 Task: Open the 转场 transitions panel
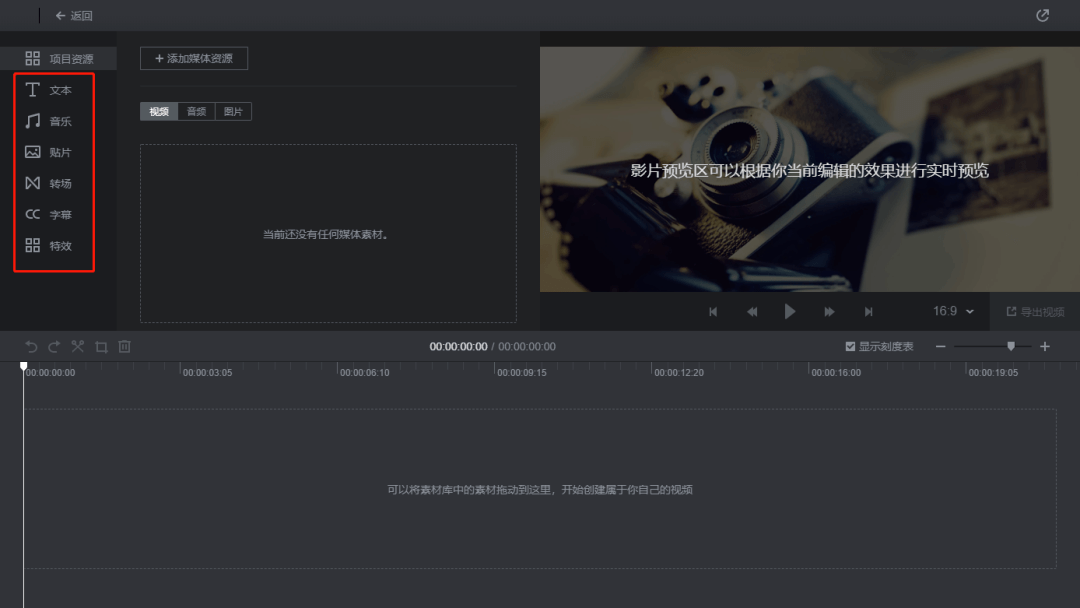[x=49, y=183]
